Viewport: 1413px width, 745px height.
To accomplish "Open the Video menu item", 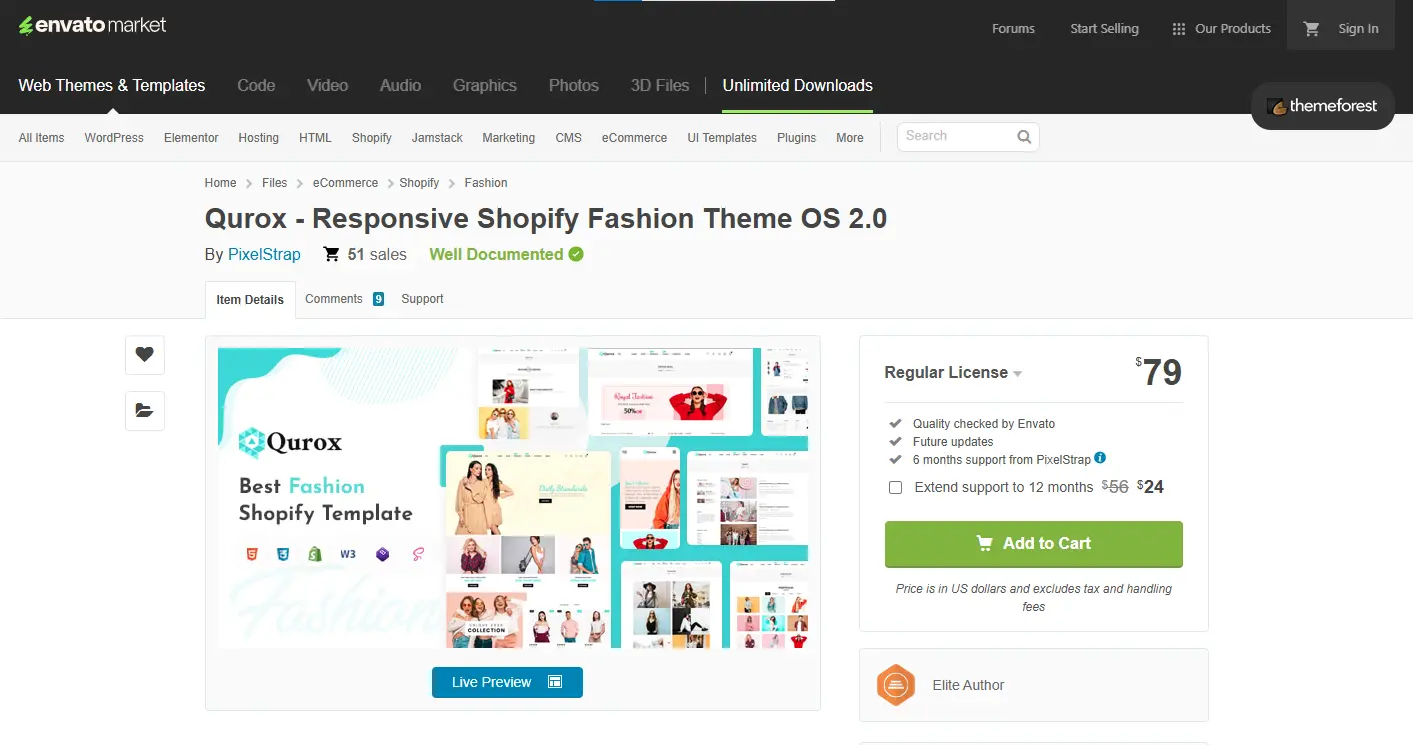I will (x=328, y=85).
